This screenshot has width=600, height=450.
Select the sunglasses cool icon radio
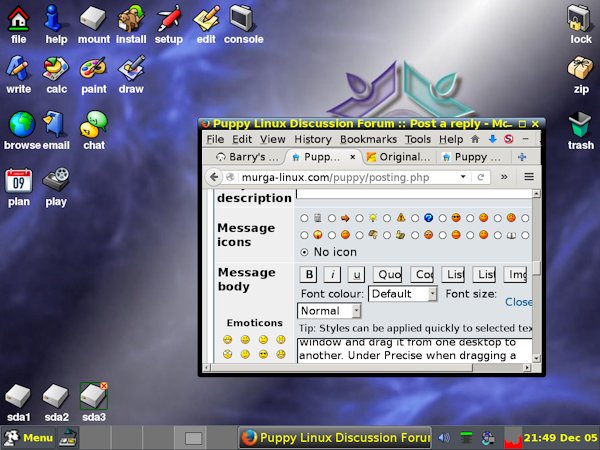tap(442, 218)
